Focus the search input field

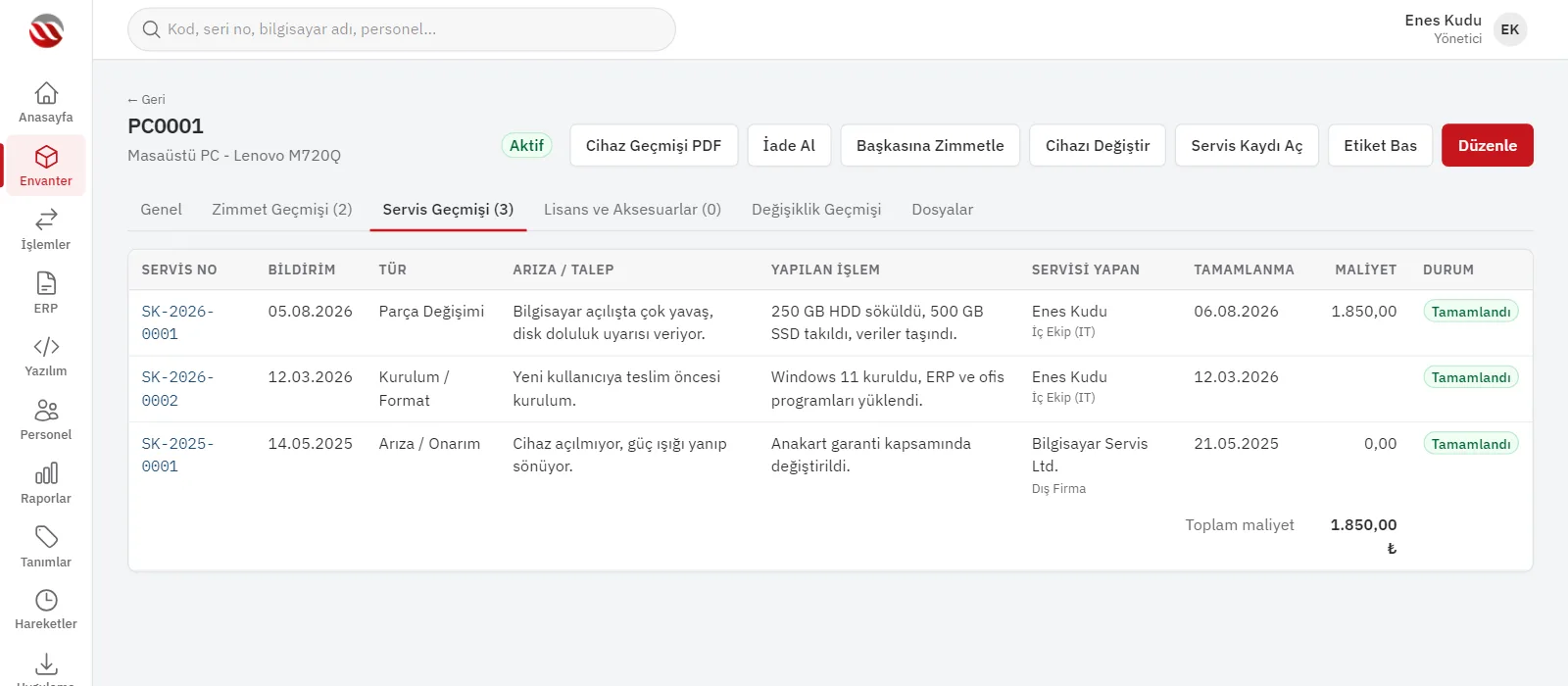click(x=402, y=29)
